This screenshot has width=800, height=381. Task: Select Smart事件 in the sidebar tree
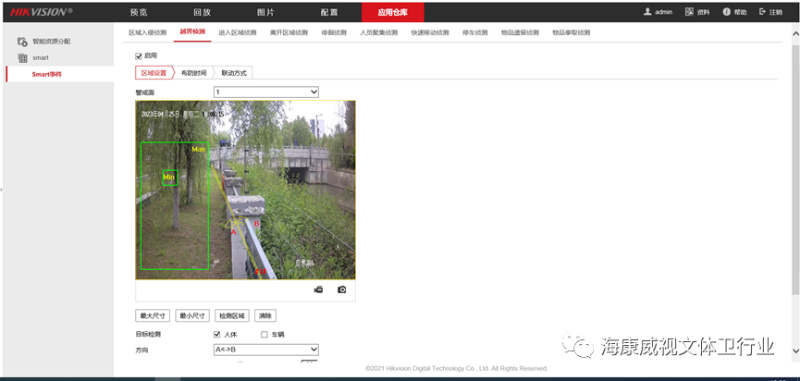(46, 74)
